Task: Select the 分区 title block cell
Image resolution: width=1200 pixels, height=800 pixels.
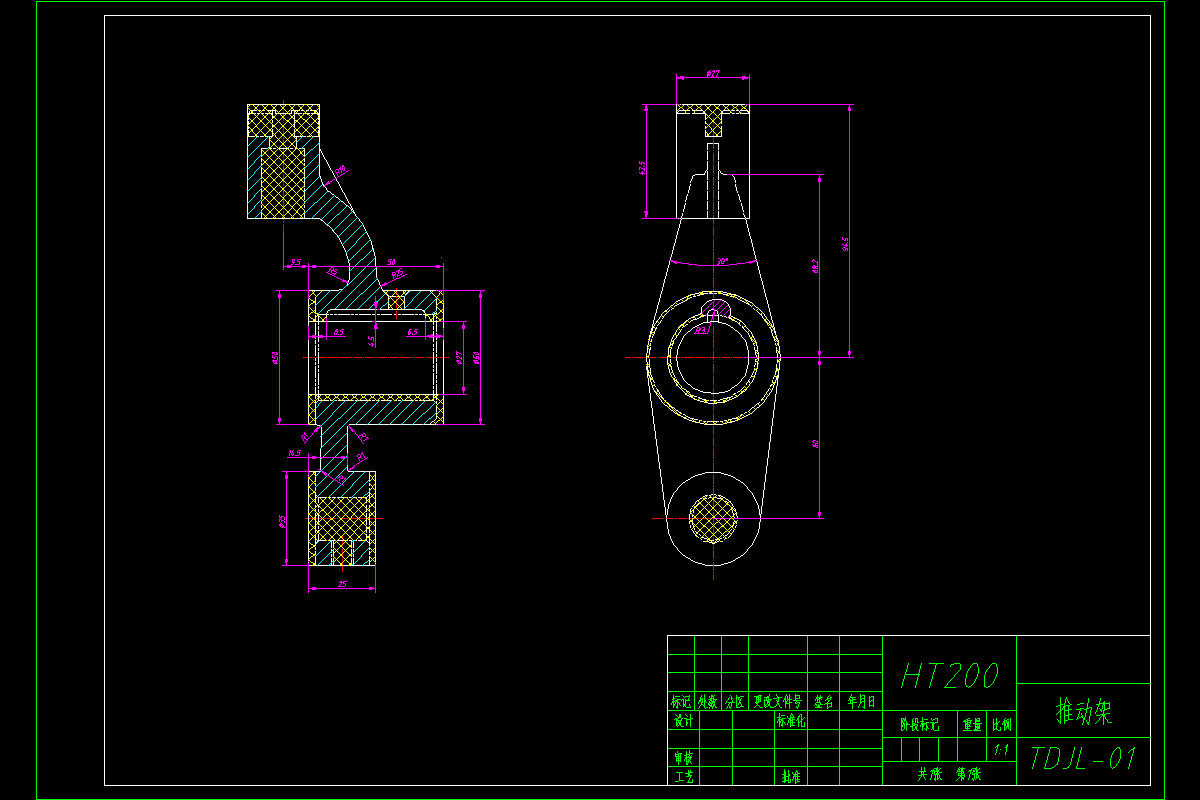Action: tap(735, 703)
